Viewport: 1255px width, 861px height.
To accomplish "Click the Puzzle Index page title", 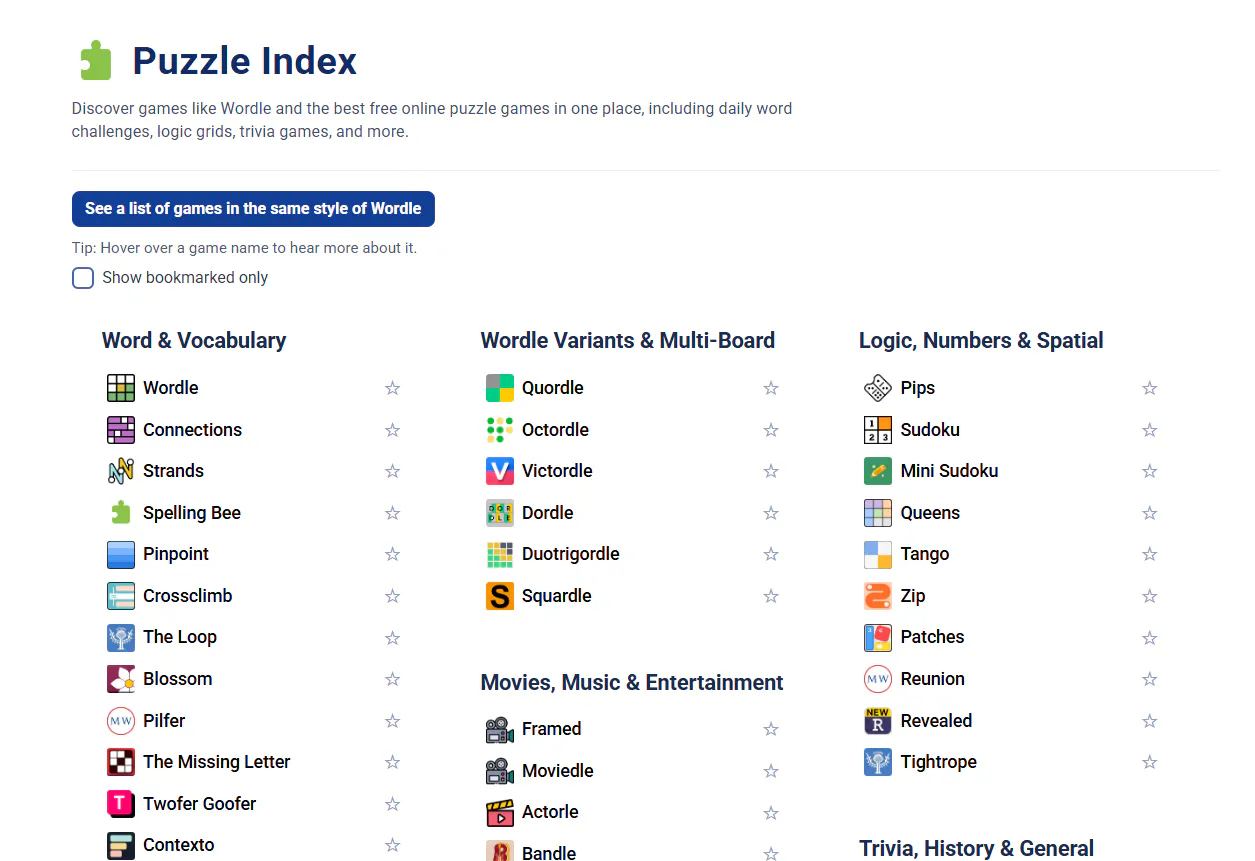I will (x=245, y=61).
